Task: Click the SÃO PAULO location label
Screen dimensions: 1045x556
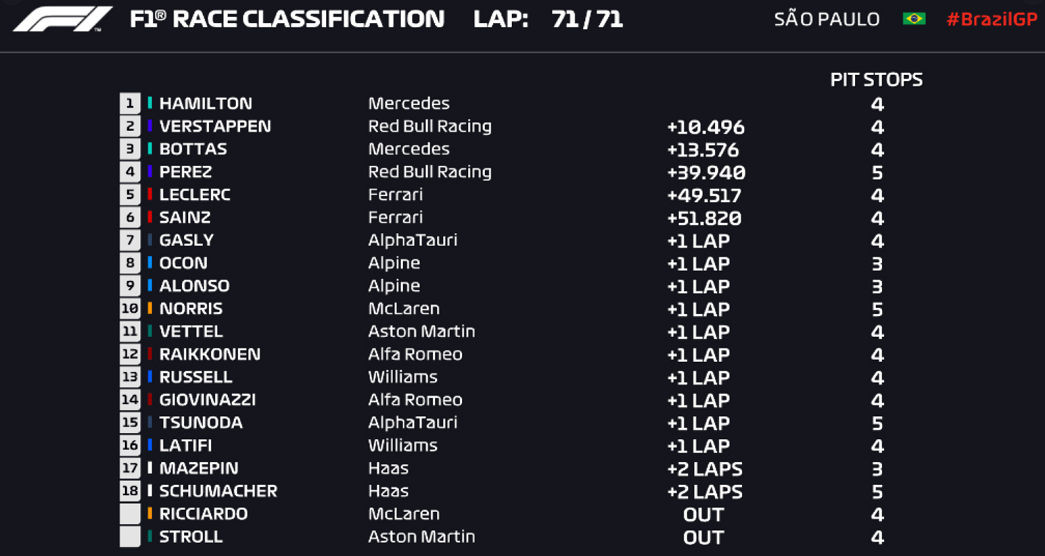Action: tap(826, 19)
